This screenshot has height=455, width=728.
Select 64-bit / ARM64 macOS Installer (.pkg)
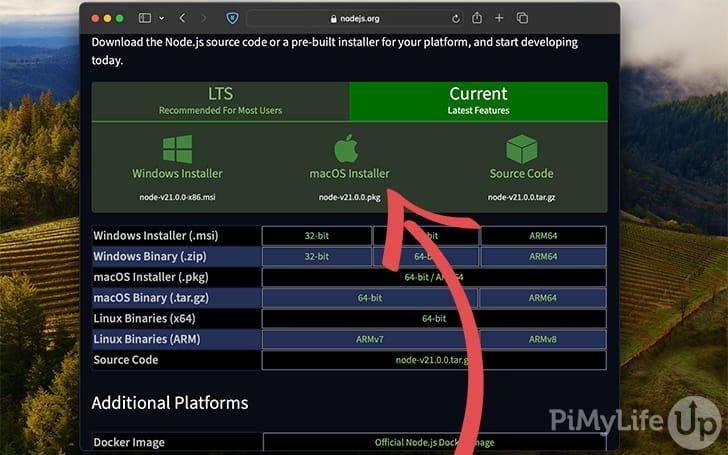pyautogui.click(x=434, y=277)
